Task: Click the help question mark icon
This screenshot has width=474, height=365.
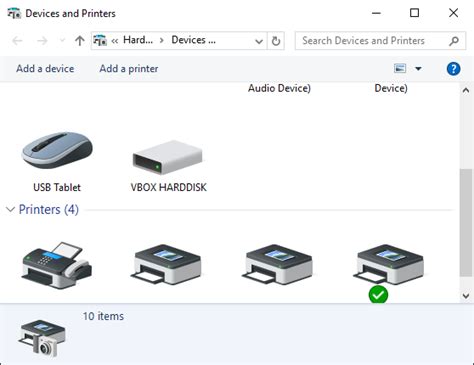Action: pos(453,69)
